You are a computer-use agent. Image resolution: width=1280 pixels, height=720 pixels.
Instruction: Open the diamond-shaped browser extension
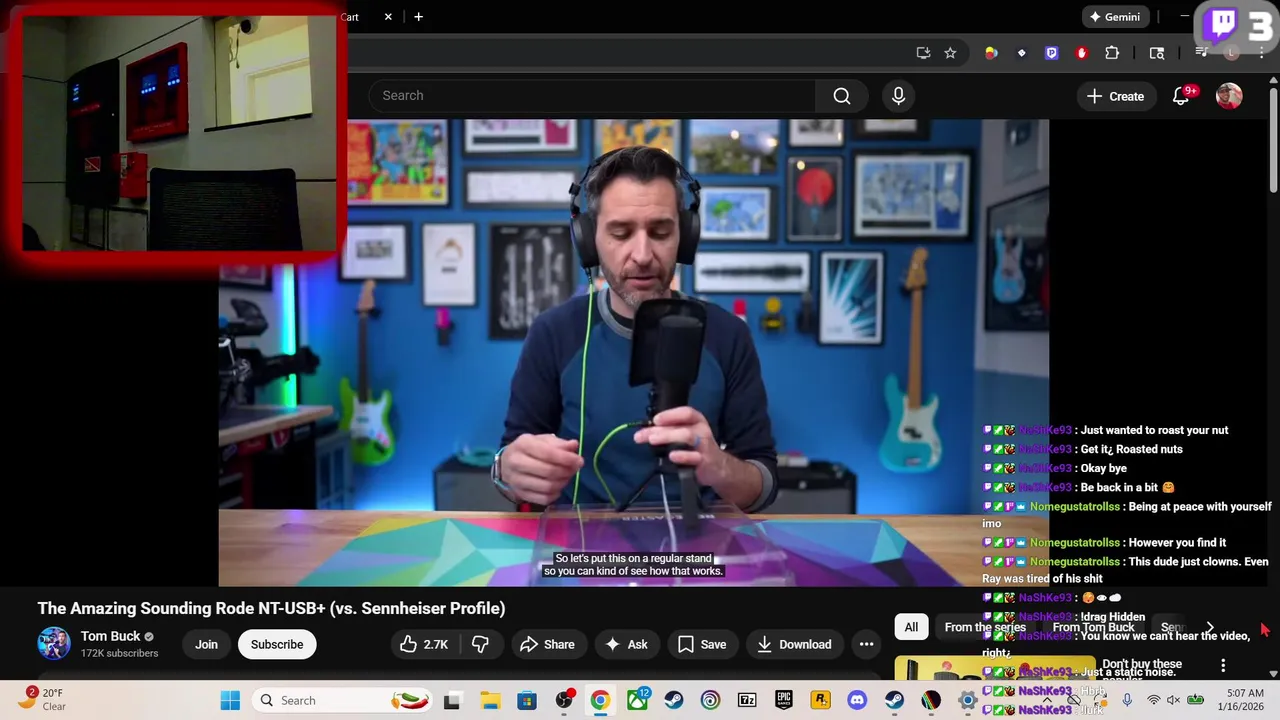click(1021, 53)
